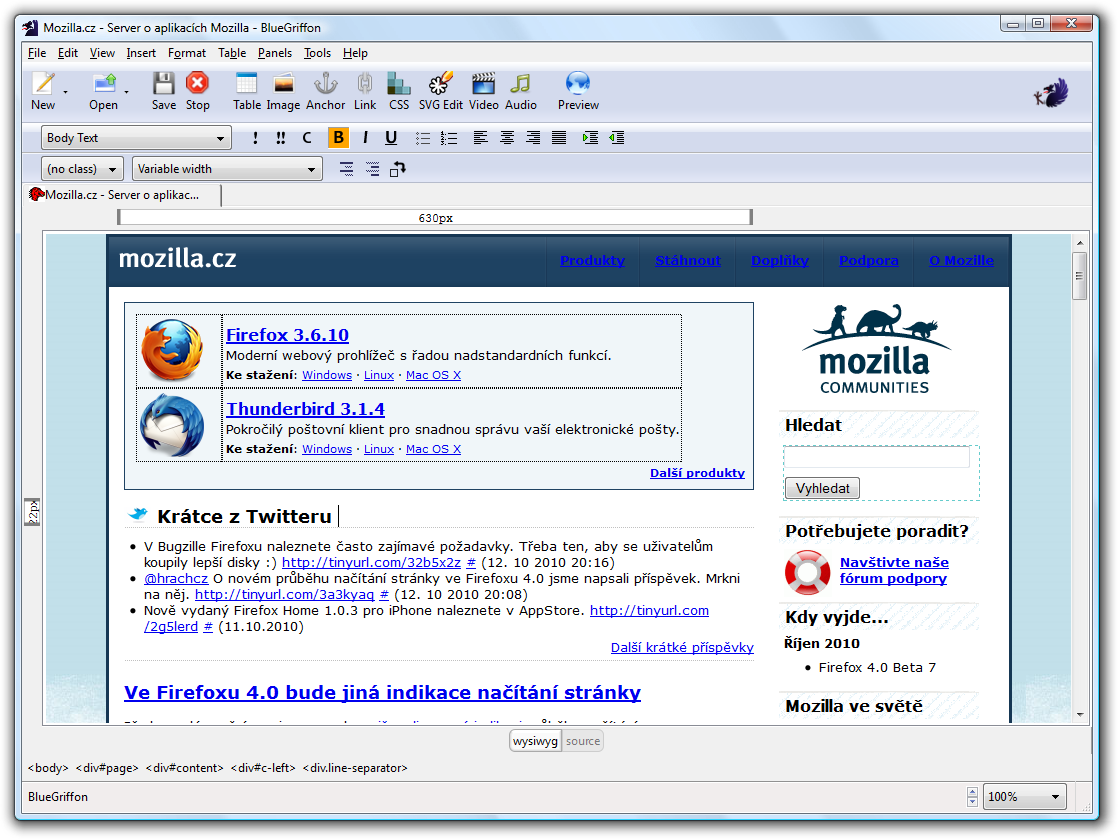Open the 100% zoom dropdown
1118x839 pixels.
point(1025,796)
